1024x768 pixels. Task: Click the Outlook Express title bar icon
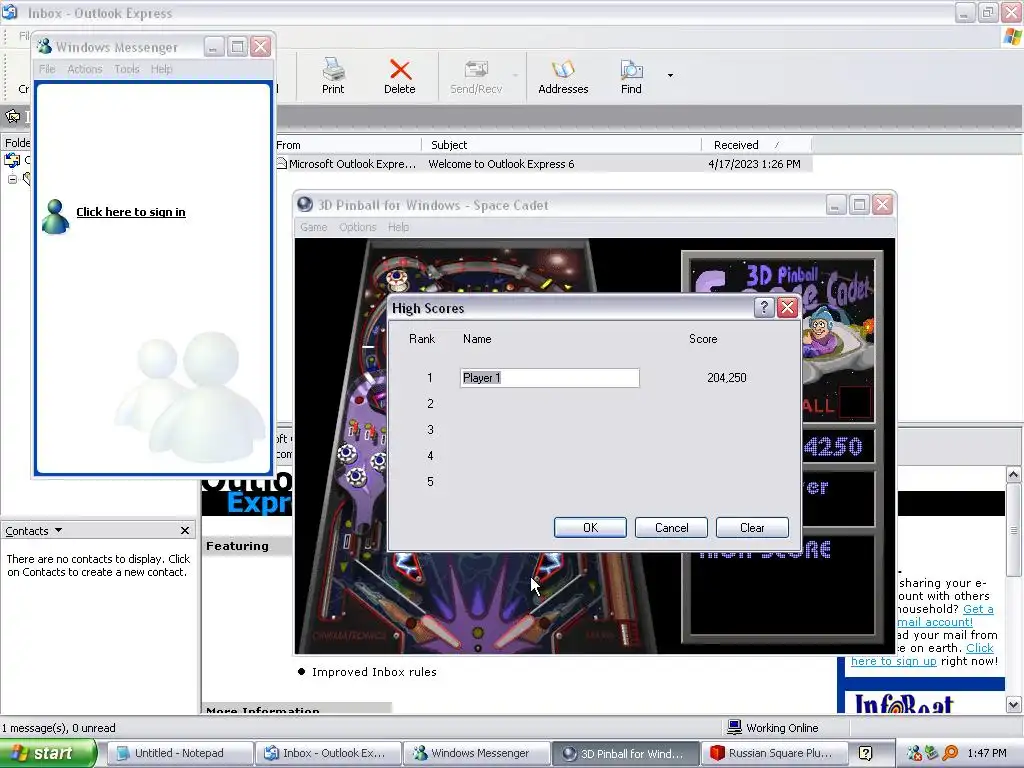(10, 12)
